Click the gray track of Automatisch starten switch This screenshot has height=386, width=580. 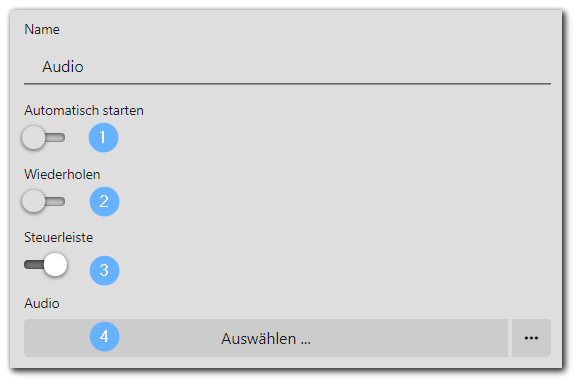tap(55, 138)
